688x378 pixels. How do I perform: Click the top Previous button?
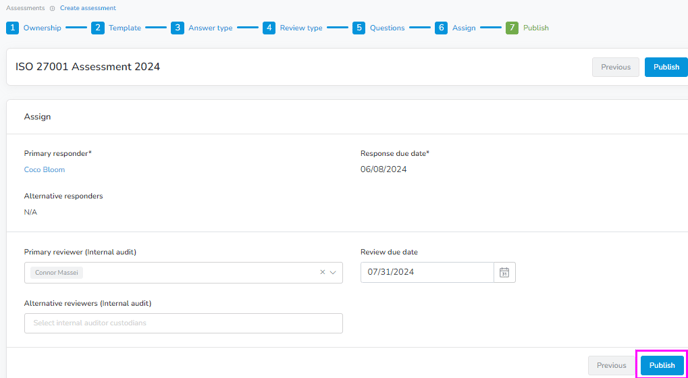click(x=616, y=67)
